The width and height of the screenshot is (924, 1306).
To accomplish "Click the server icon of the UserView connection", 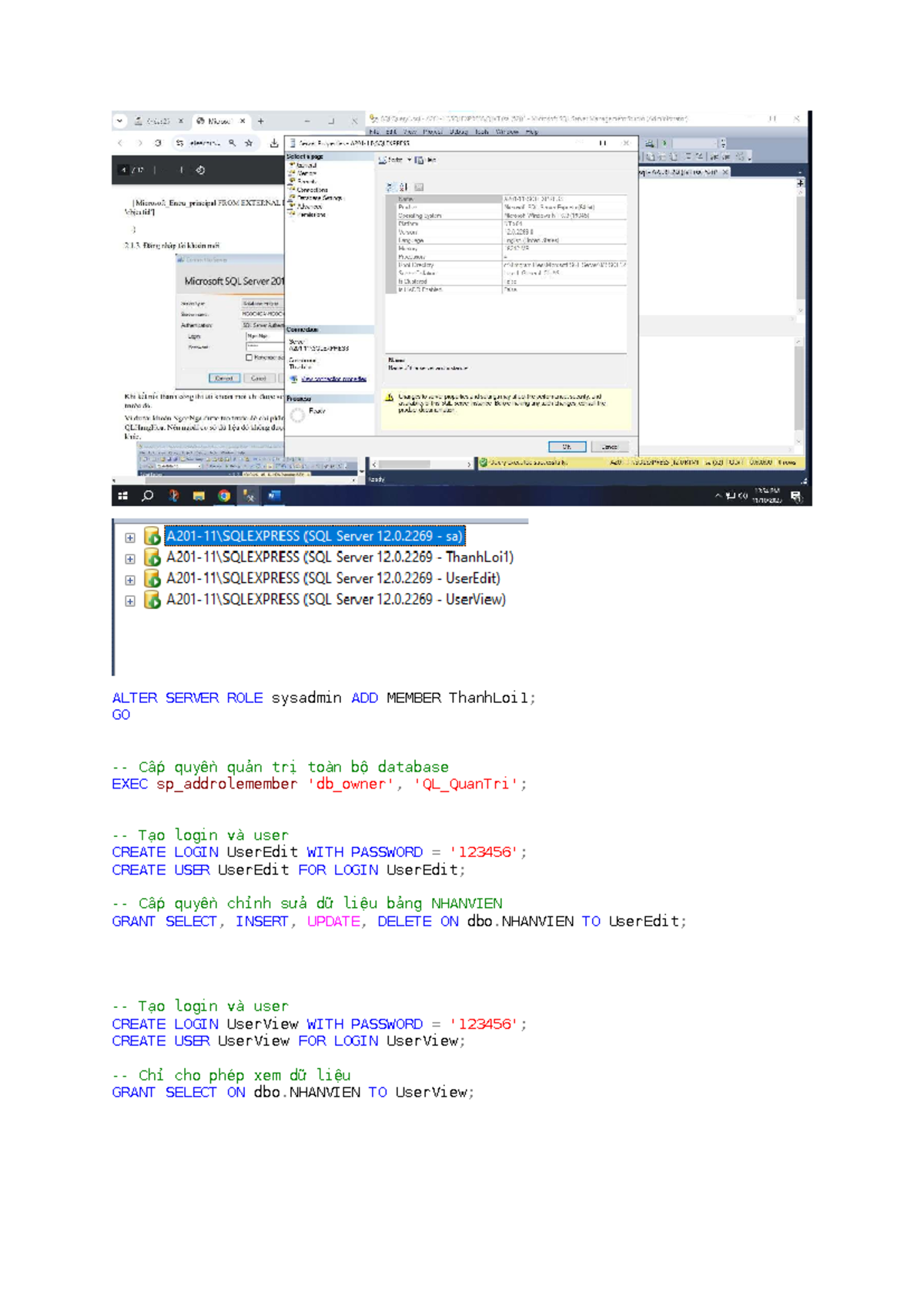I will (x=152, y=599).
